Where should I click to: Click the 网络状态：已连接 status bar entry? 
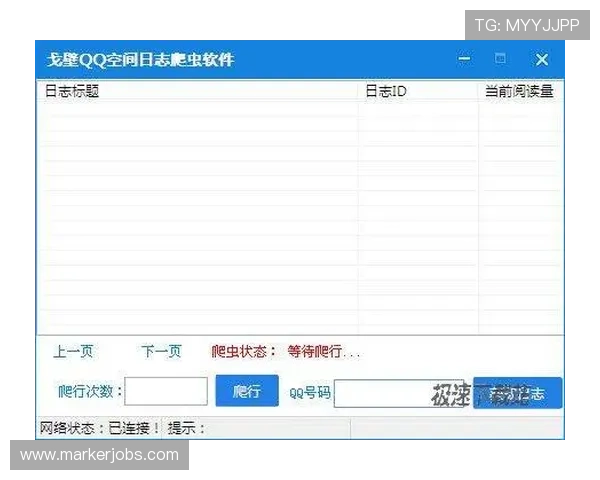(100, 428)
